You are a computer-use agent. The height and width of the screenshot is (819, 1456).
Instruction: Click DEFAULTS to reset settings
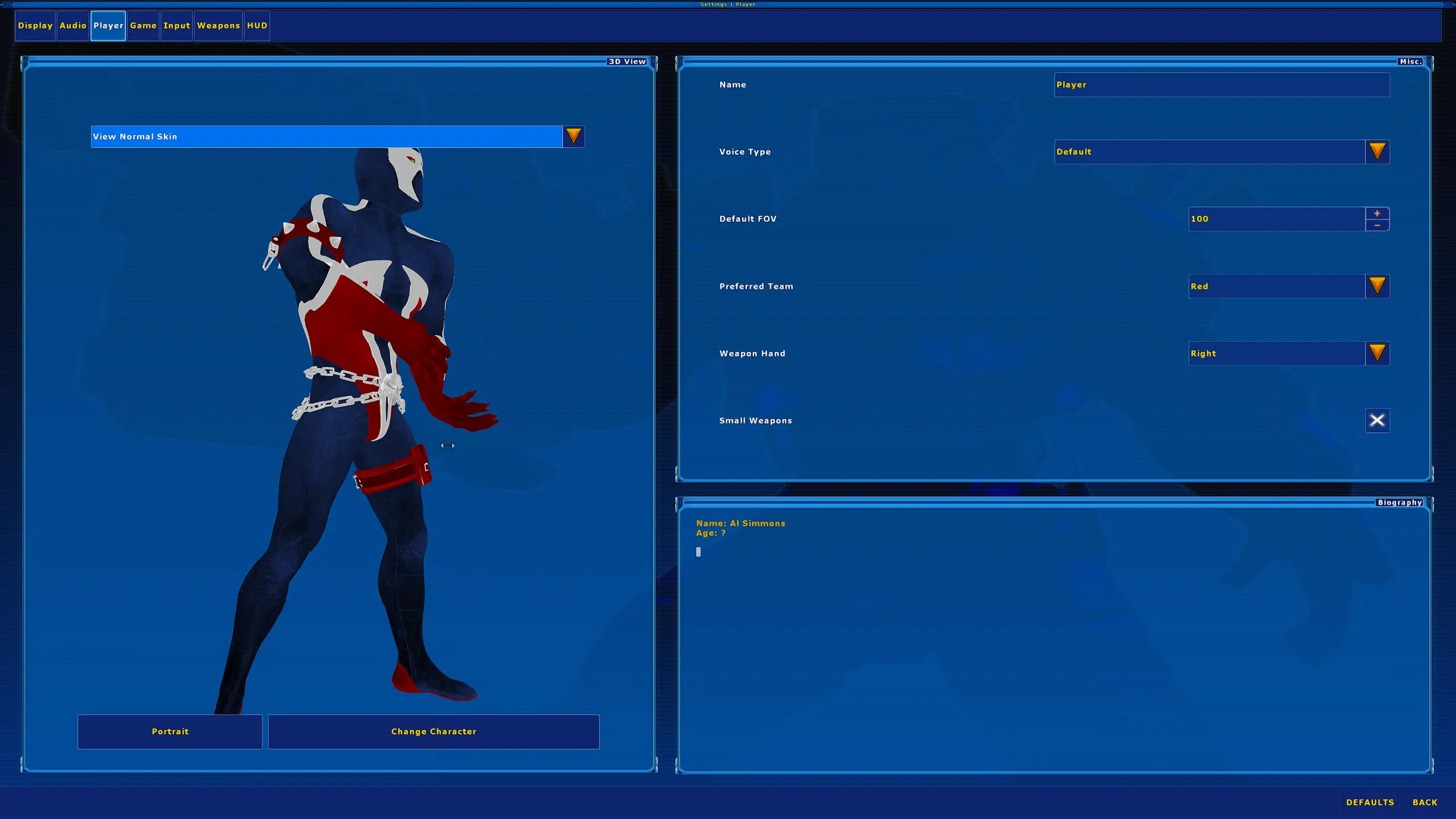tap(1370, 802)
